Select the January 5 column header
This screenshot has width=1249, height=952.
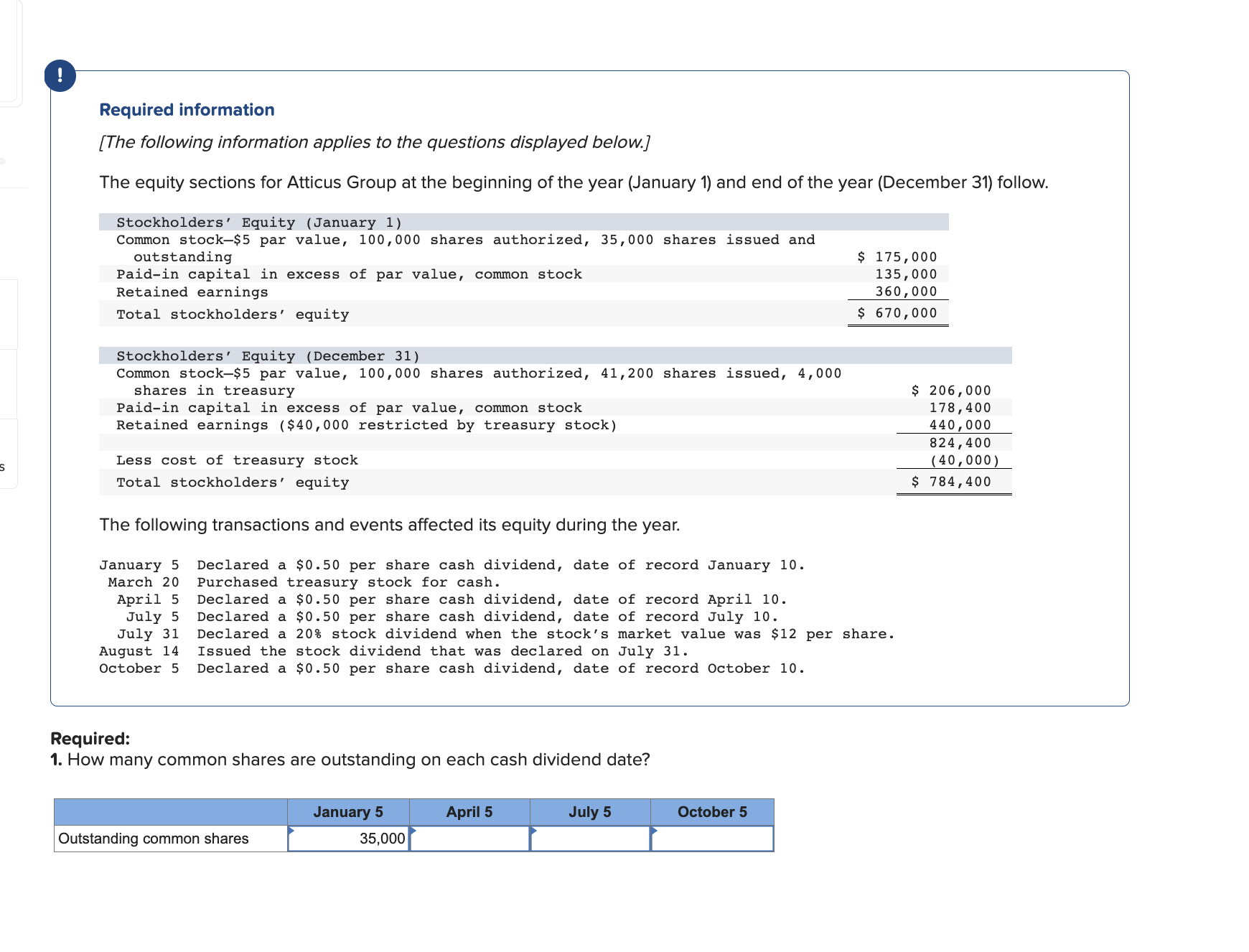coord(347,812)
